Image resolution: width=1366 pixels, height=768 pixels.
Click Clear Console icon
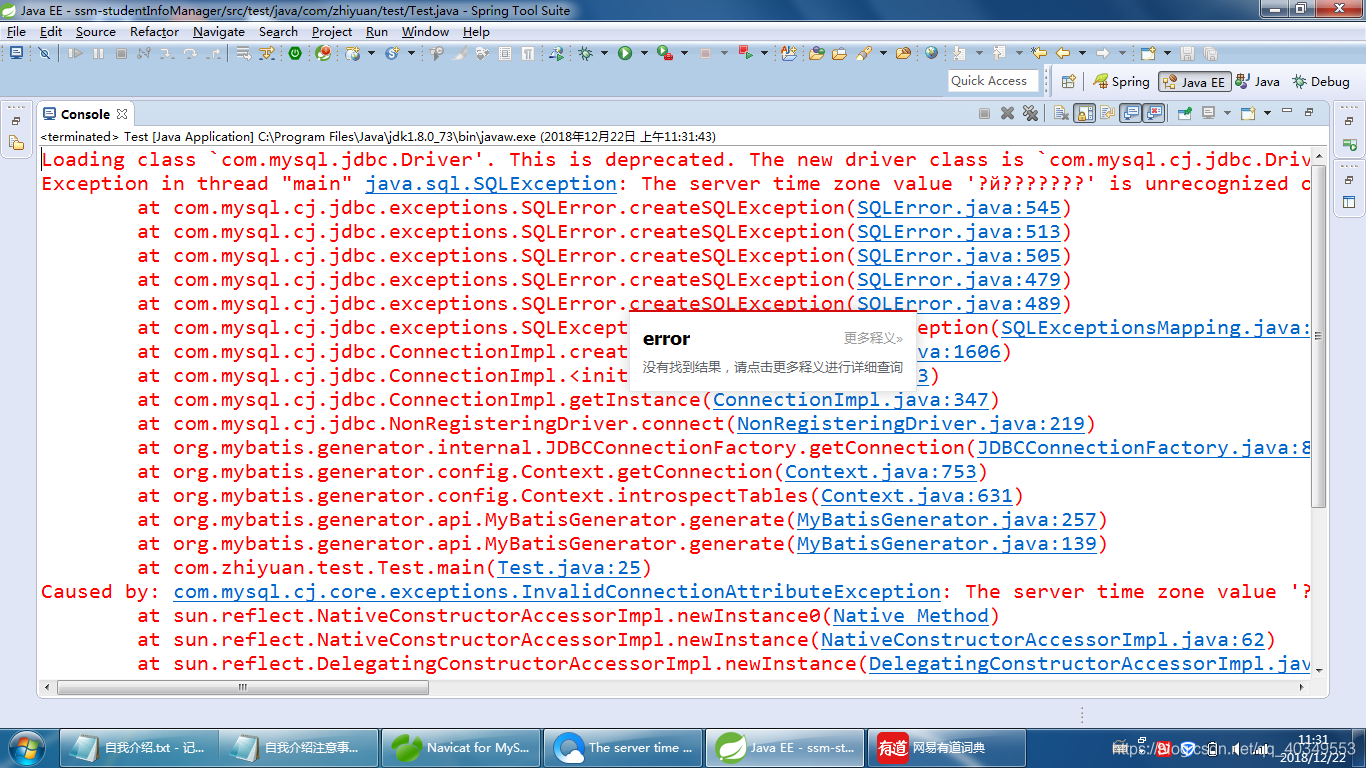pos(1061,113)
